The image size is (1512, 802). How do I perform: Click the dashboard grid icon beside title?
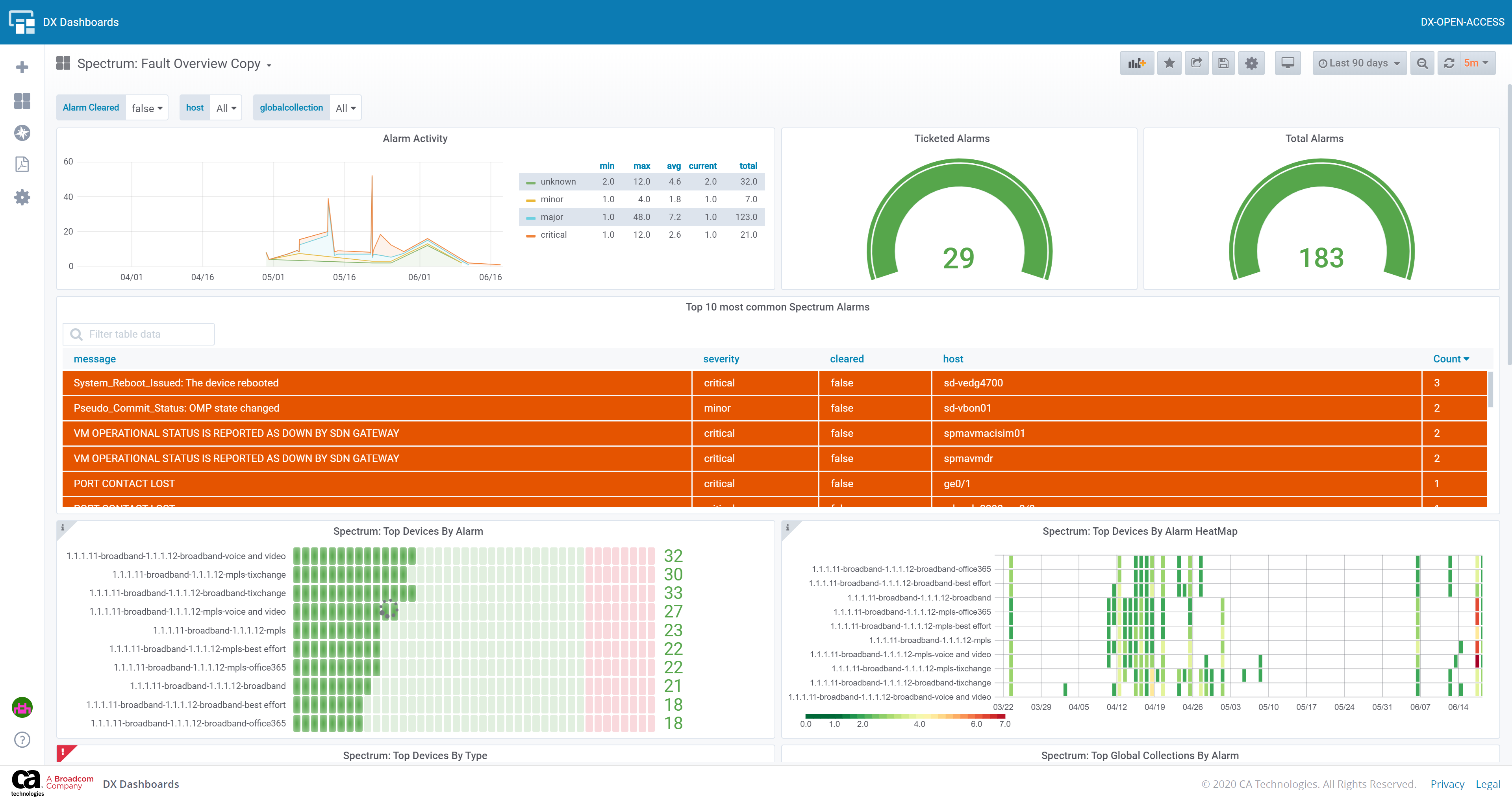tap(63, 63)
